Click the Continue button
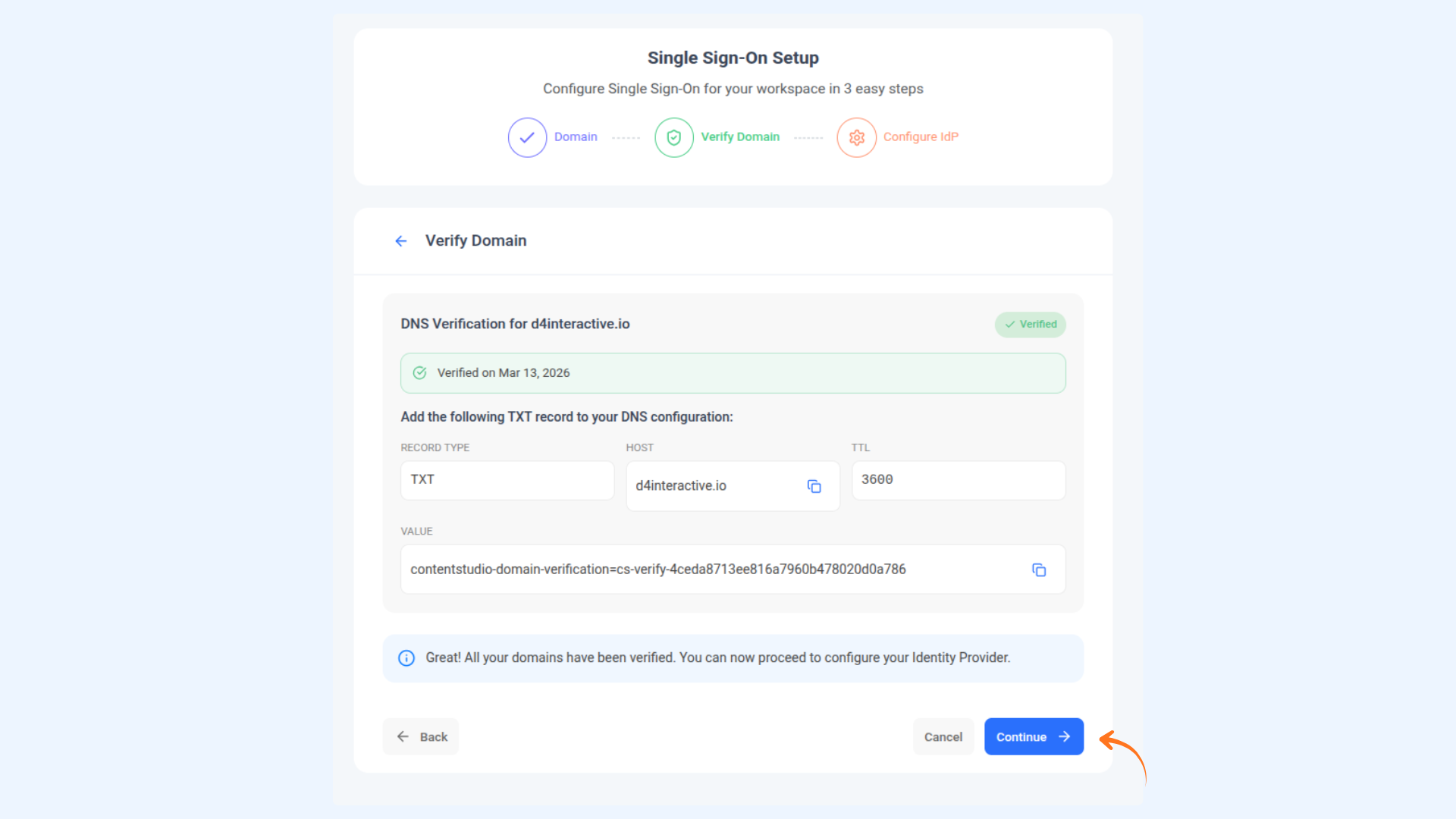The width and height of the screenshot is (1456, 819). click(1034, 736)
